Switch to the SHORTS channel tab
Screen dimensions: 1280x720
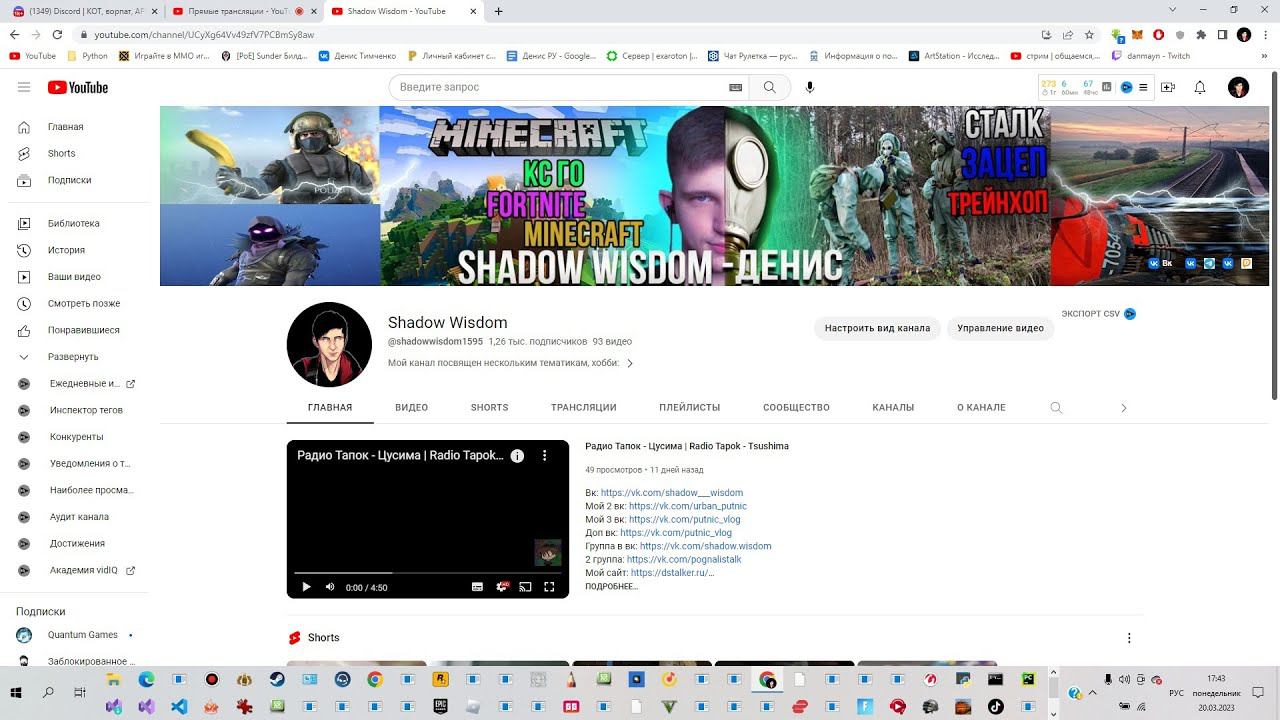(x=490, y=407)
